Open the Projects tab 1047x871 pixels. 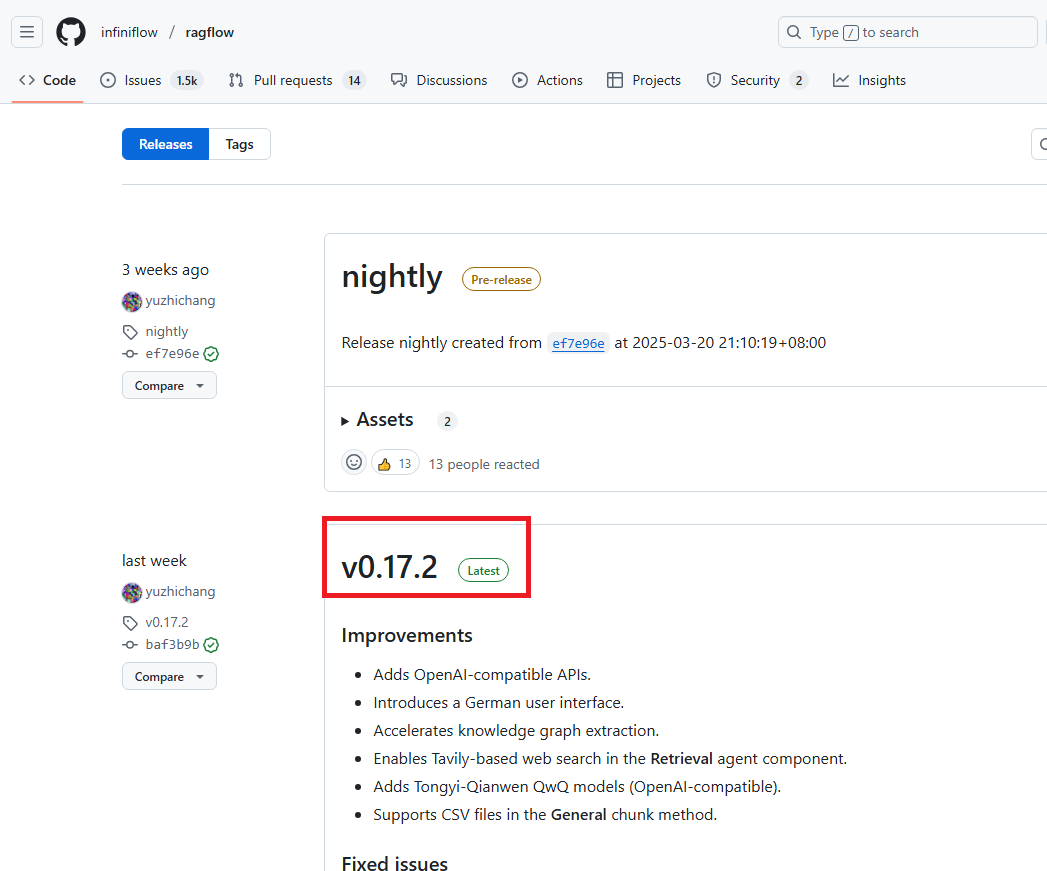click(644, 80)
